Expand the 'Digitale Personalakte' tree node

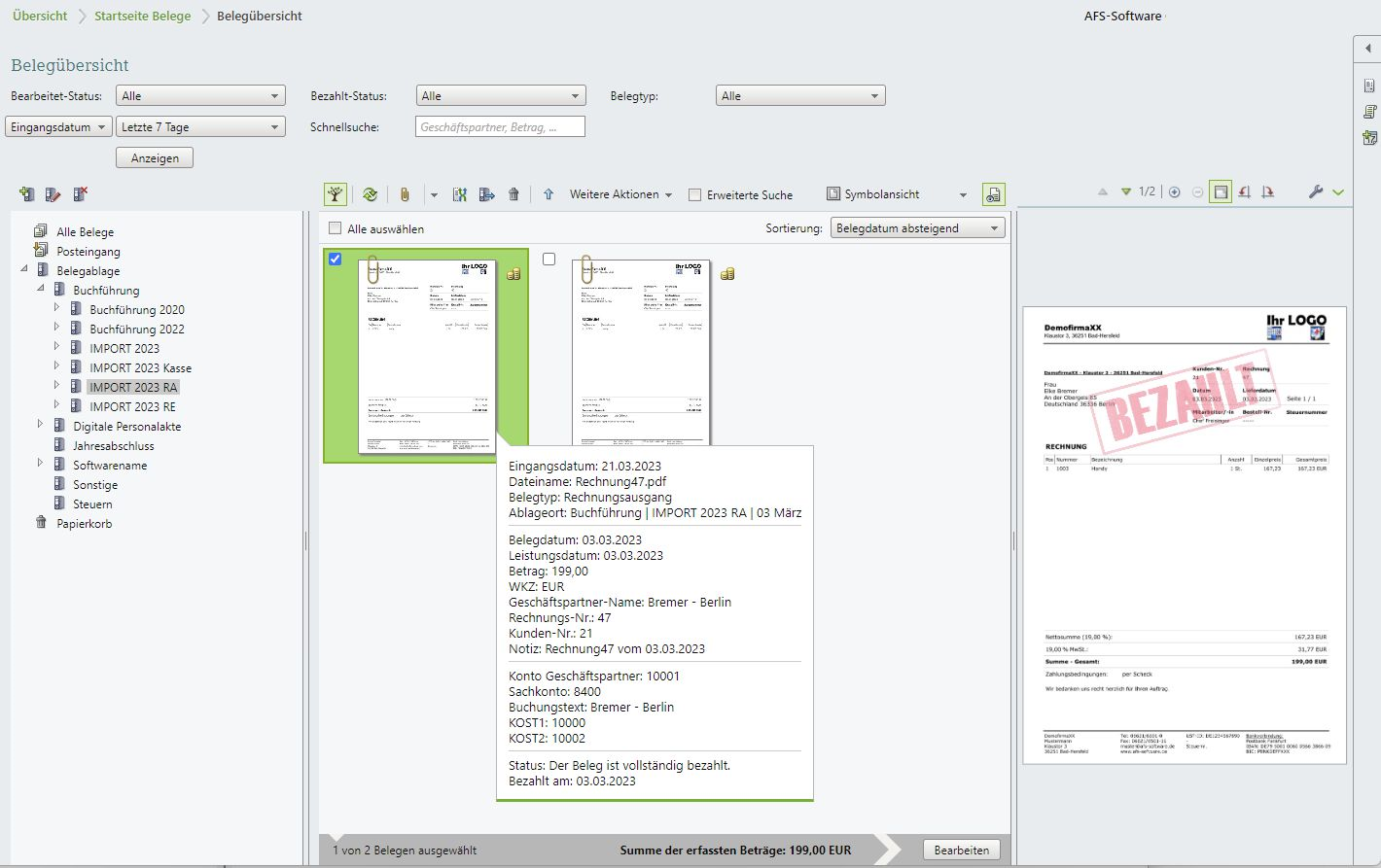click(x=40, y=425)
